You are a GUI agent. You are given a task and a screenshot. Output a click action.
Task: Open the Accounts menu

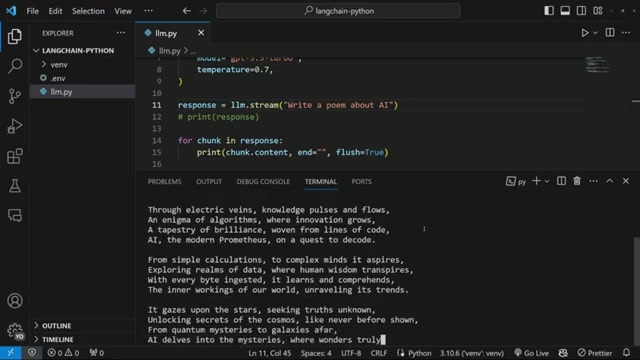pos(15,301)
